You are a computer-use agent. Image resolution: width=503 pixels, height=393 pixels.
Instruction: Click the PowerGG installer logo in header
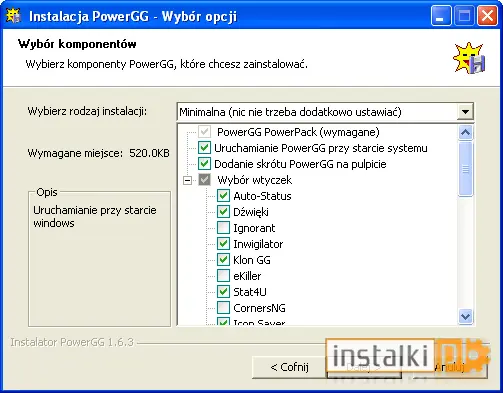pyautogui.click(x=469, y=58)
